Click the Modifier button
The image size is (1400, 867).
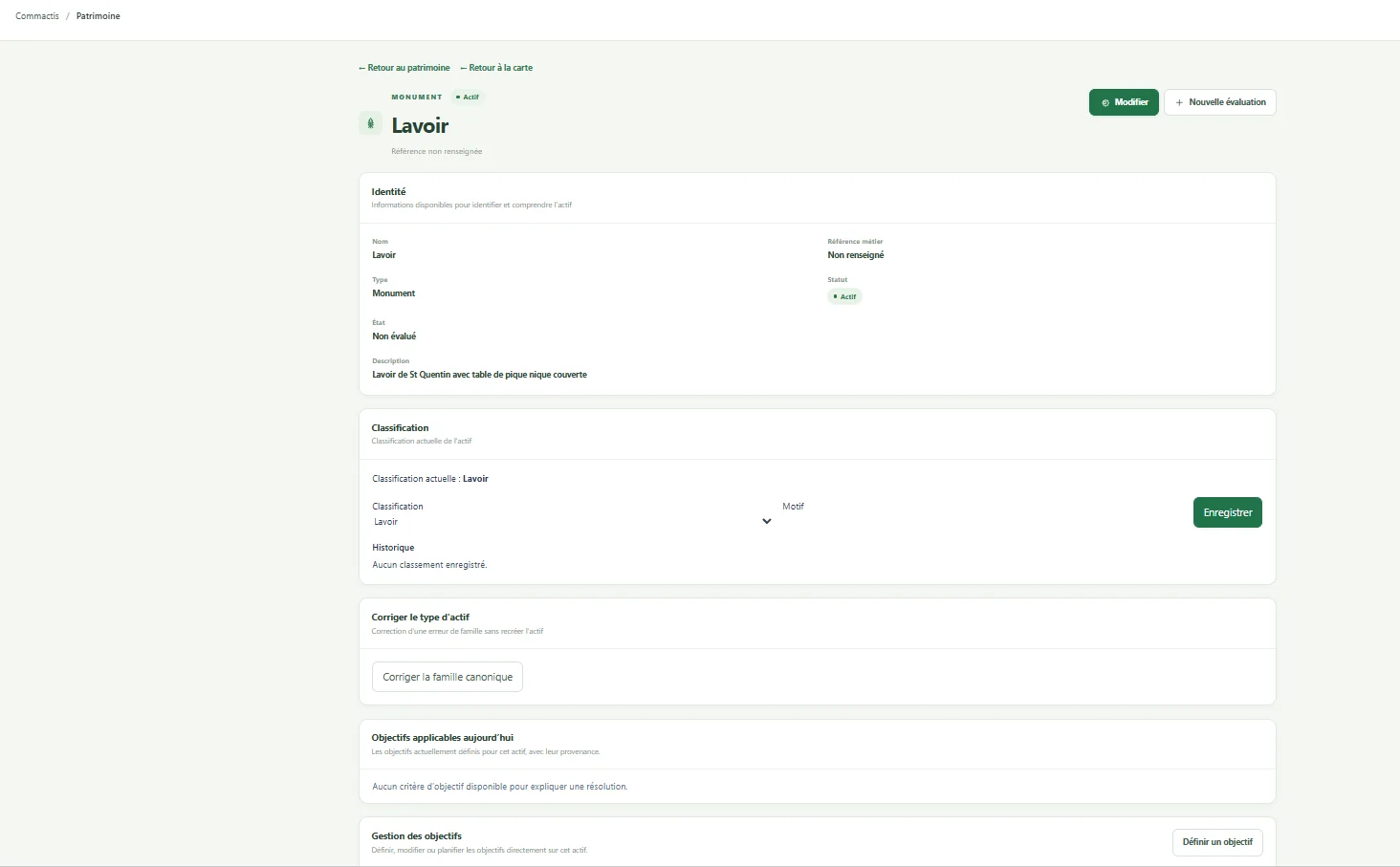coord(1124,102)
